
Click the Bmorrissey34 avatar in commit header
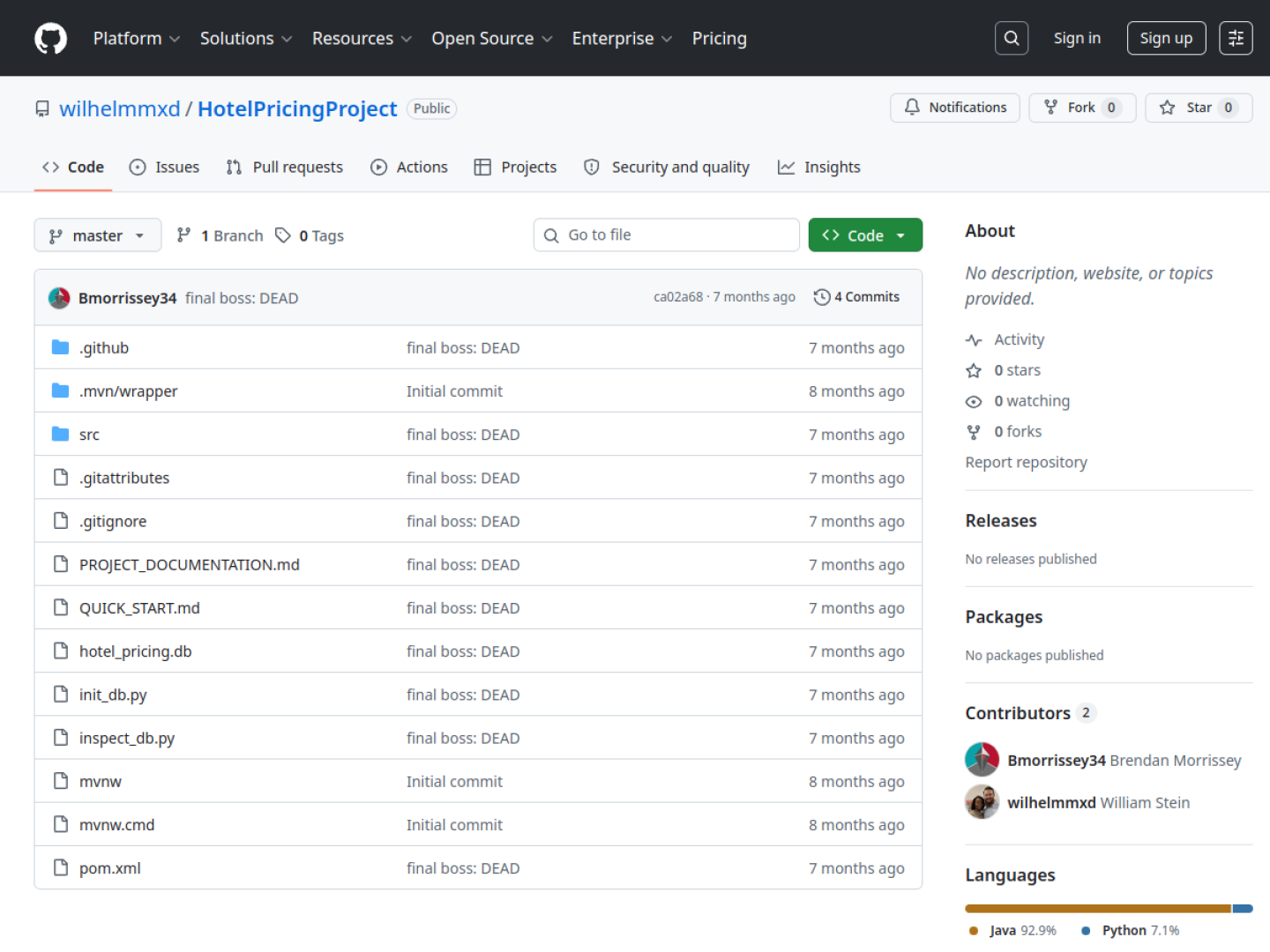[59, 298]
